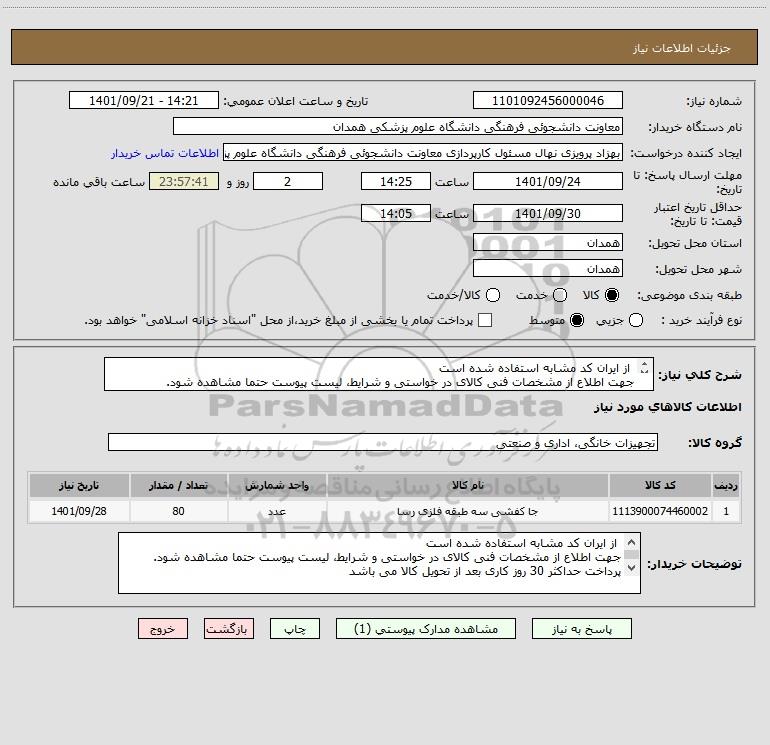Click the واحد شمارش column header
The height and width of the screenshot is (745, 770).
coord(277,485)
